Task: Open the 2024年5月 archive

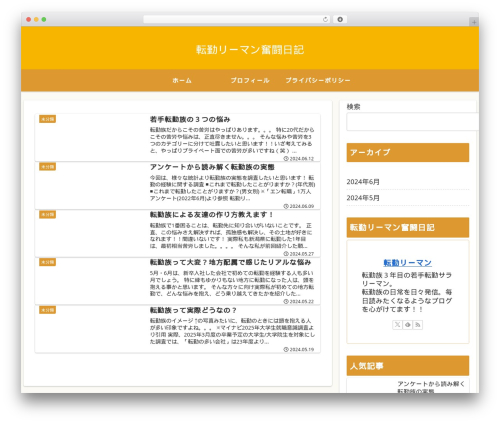Action: (363, 198)
